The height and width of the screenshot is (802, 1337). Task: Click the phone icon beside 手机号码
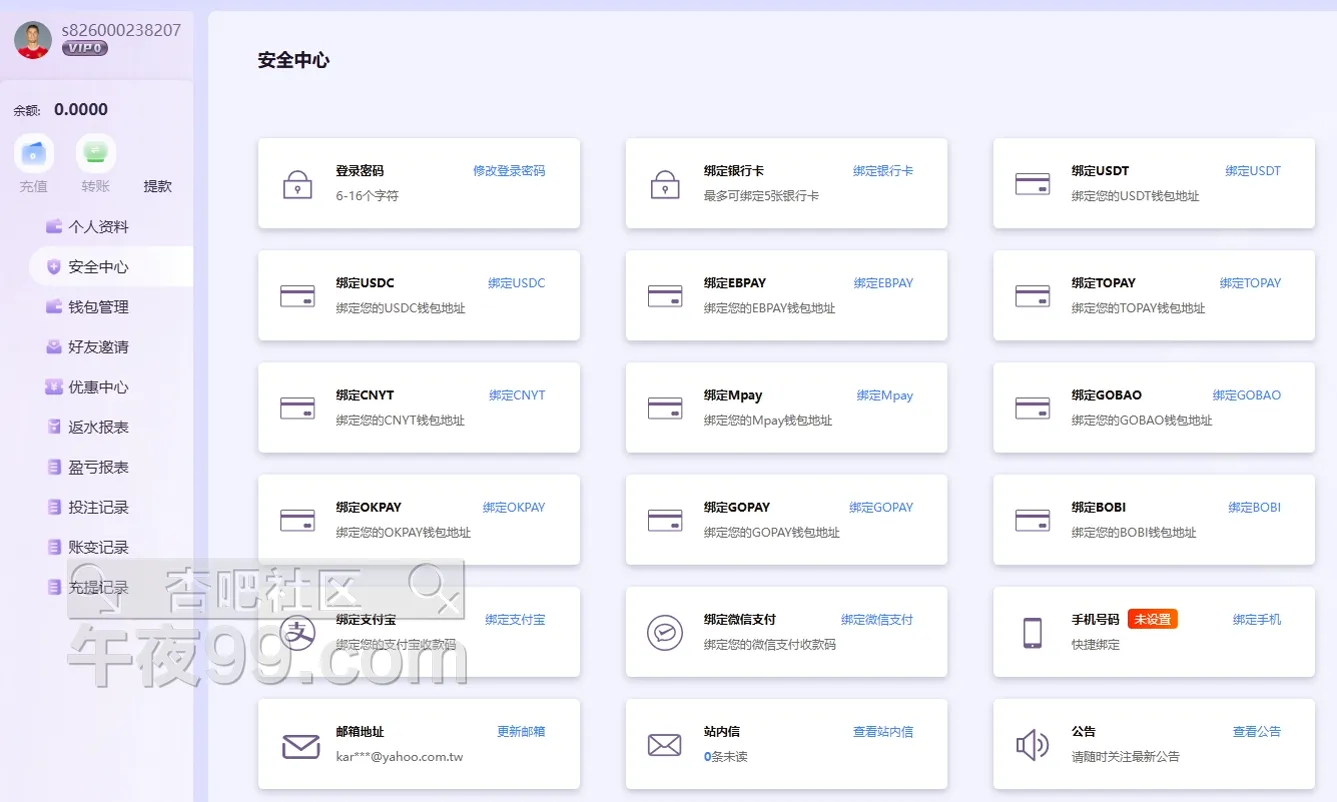pyautogui.click(x=1032, y=632)
